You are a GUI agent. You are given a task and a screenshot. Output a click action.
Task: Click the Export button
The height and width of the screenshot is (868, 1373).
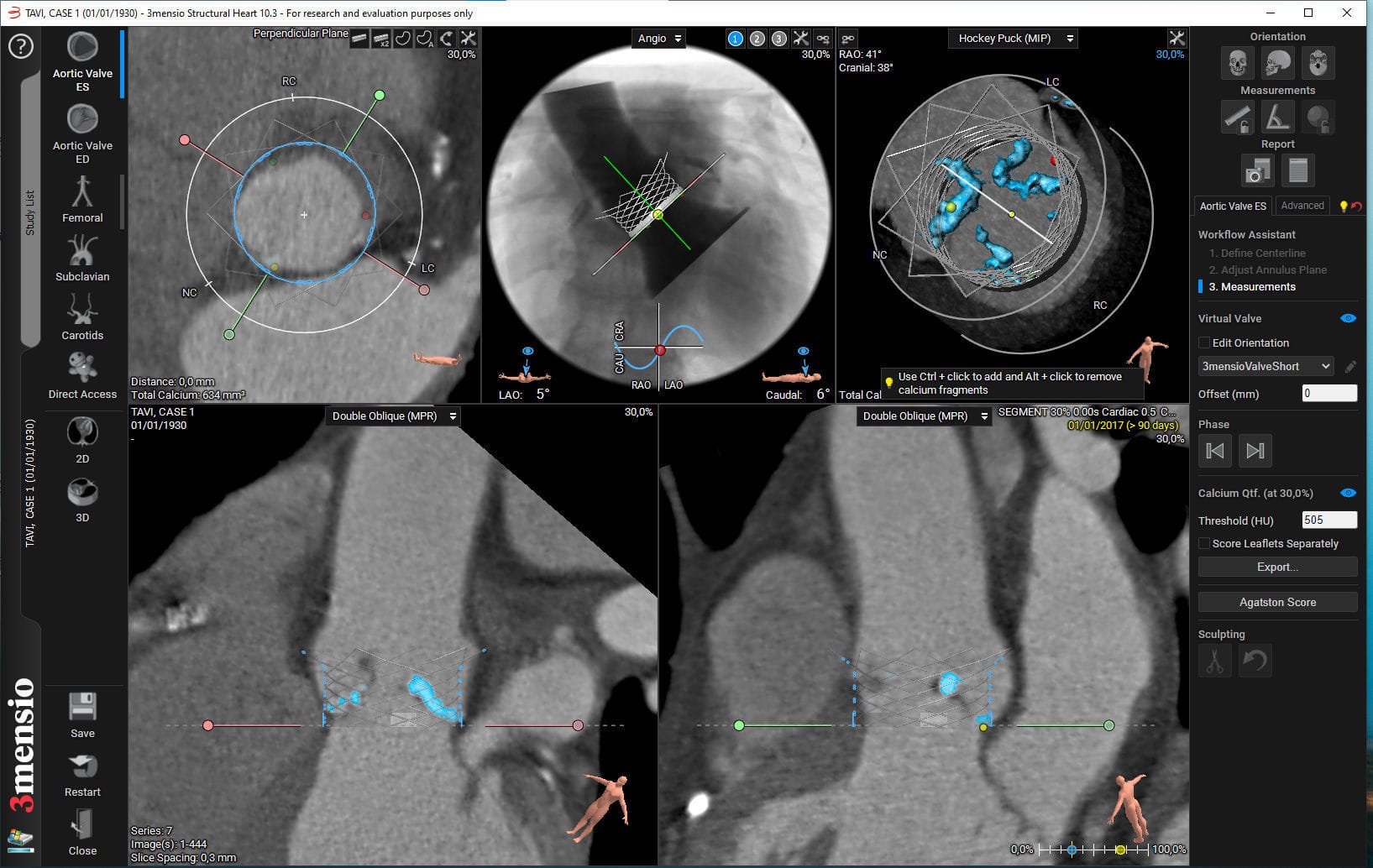coord(1276,567)
